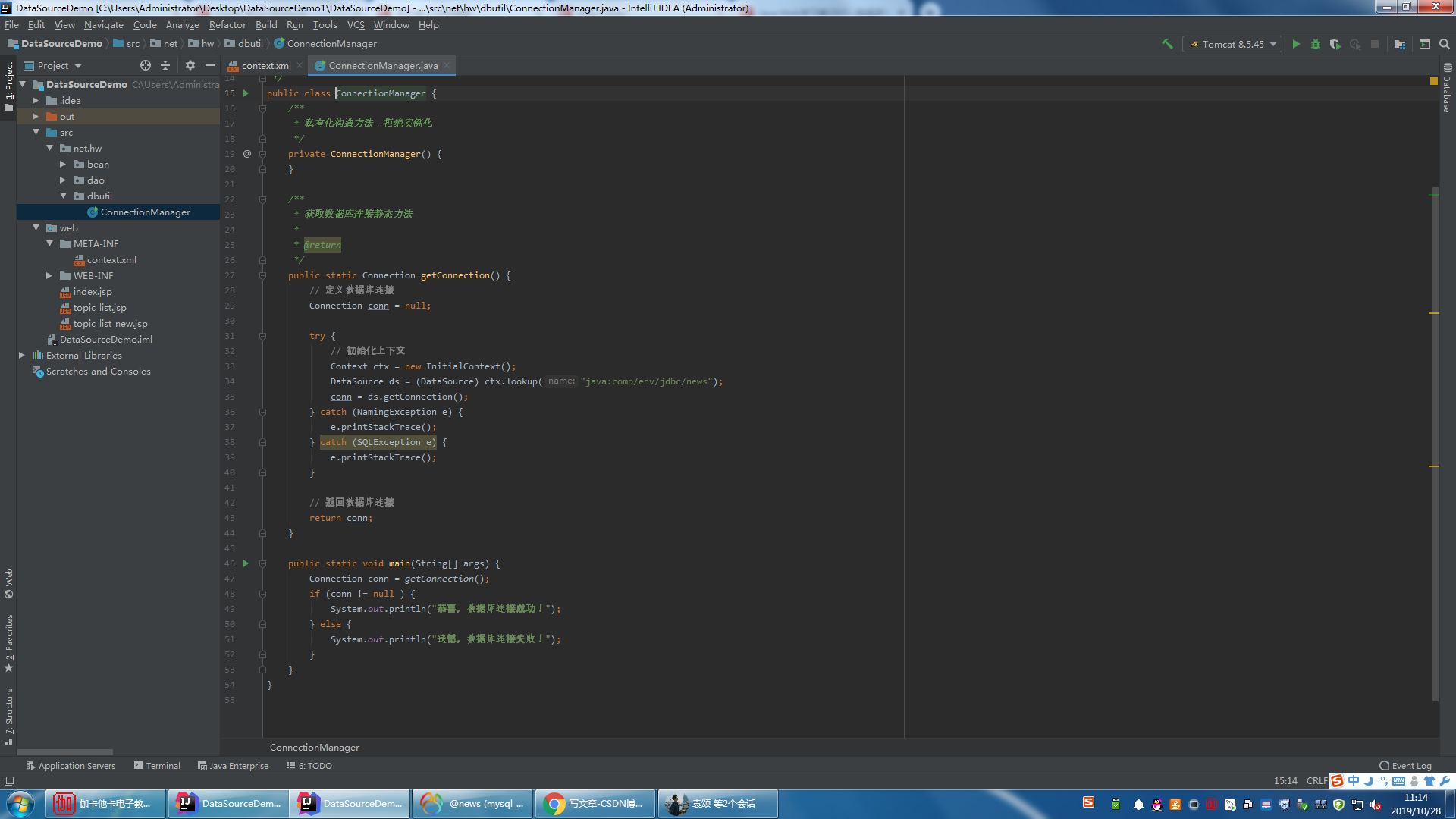Start debugging with the green bug icon
Viewport: 1456px width, 819px height.
(1316, 44)
